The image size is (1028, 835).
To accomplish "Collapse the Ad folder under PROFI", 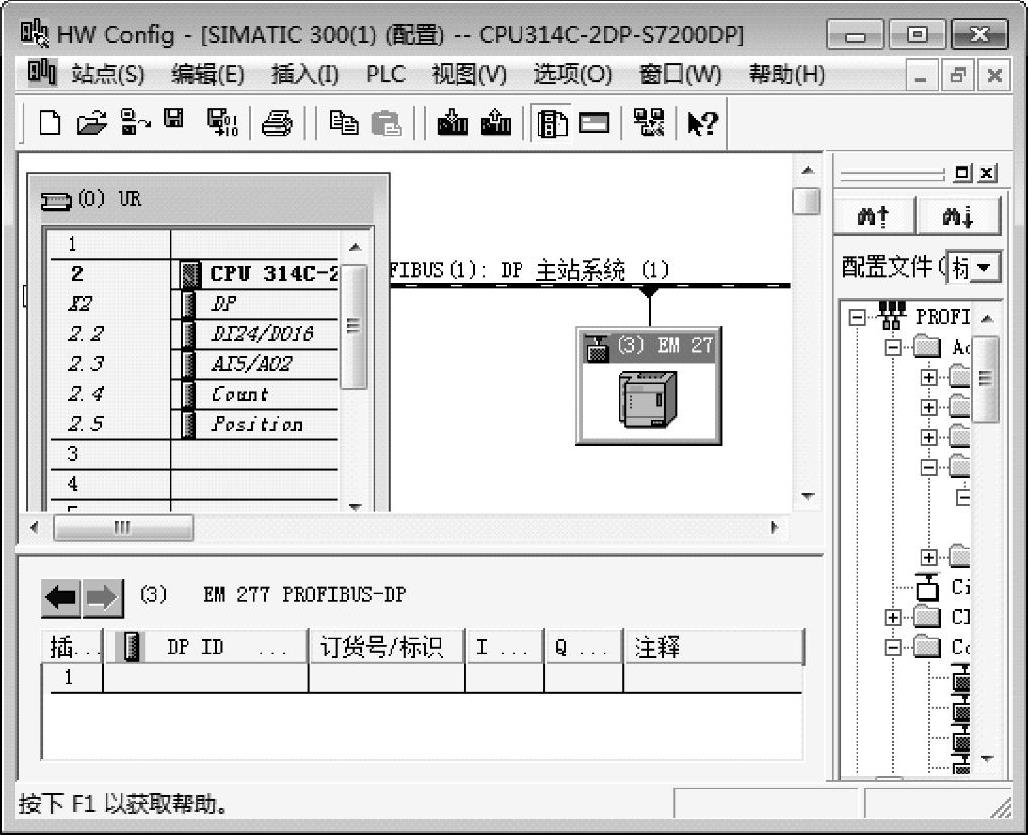I will coord(893,347).
